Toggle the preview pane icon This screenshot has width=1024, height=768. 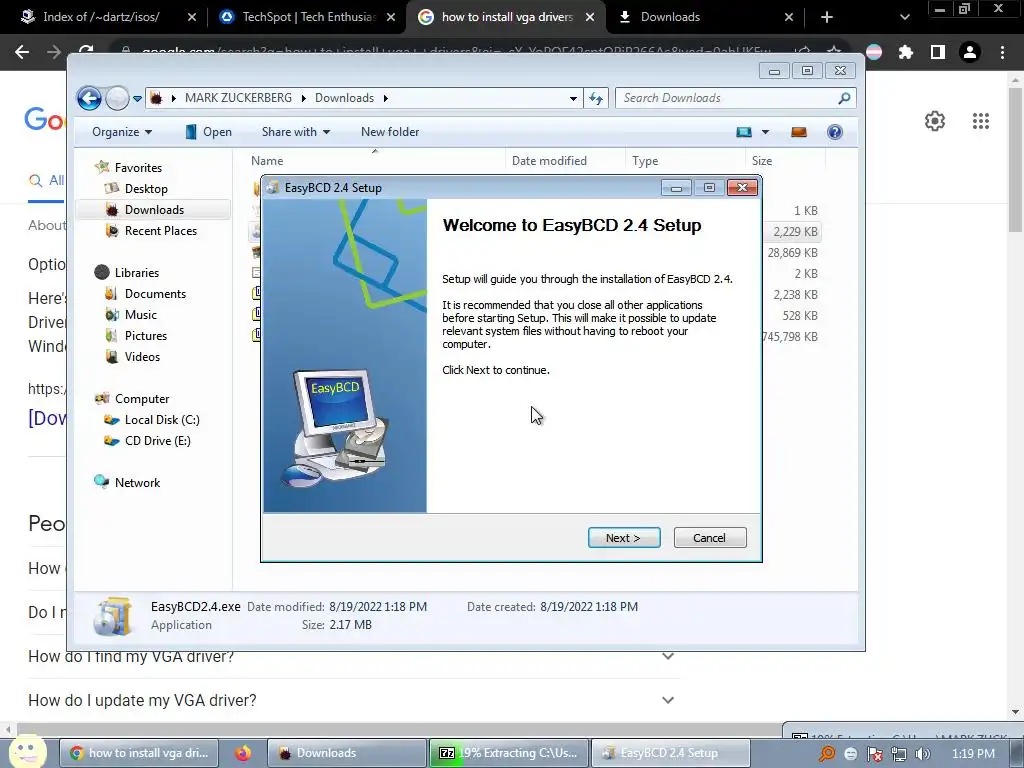click(x=799, y=132)
